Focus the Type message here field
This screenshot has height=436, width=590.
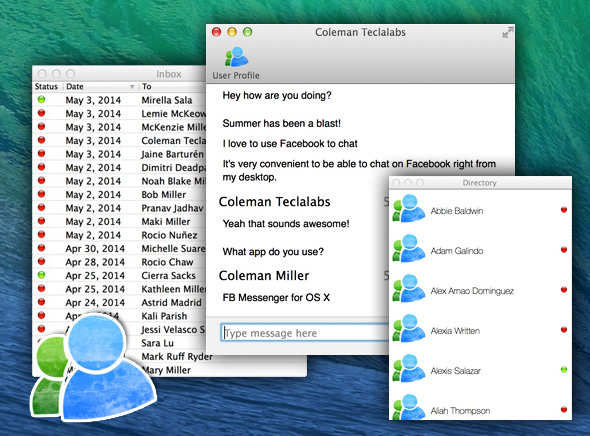pyautogui.click(x=305, y=333)
